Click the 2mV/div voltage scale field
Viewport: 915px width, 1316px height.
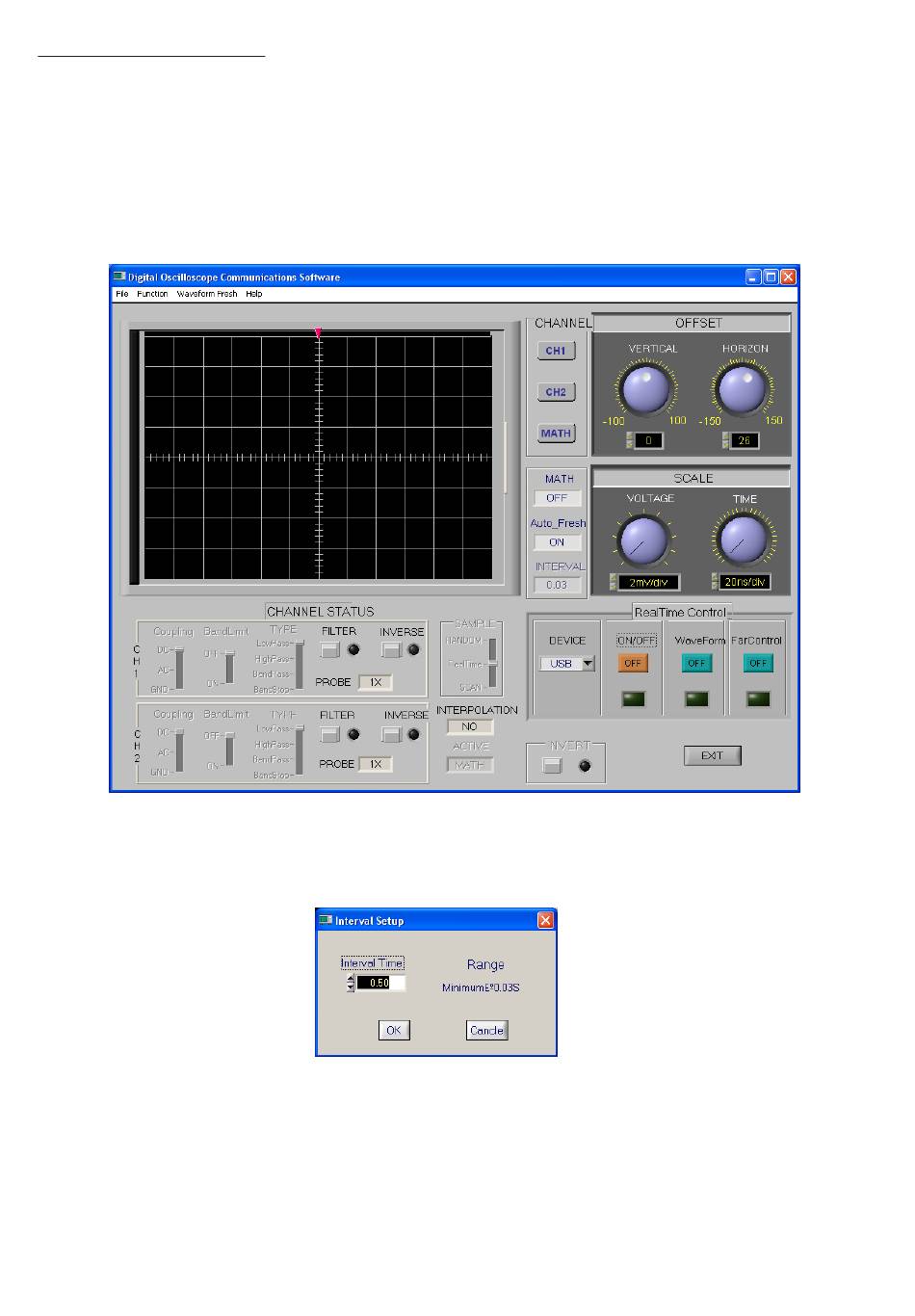click(x=648, y=583)
